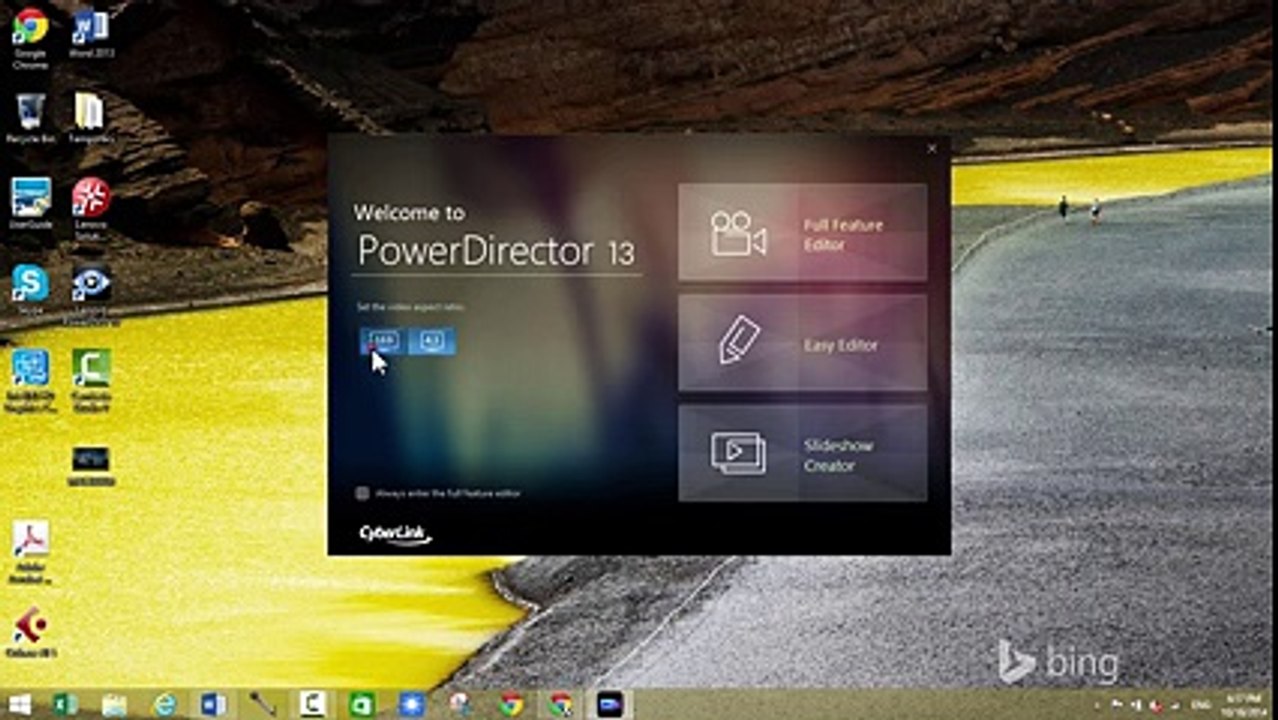The height and width of the screenshot is (720, 1278).
Task: Select the dark video thumbnail desktop file
Action: (x=91, y=465)
